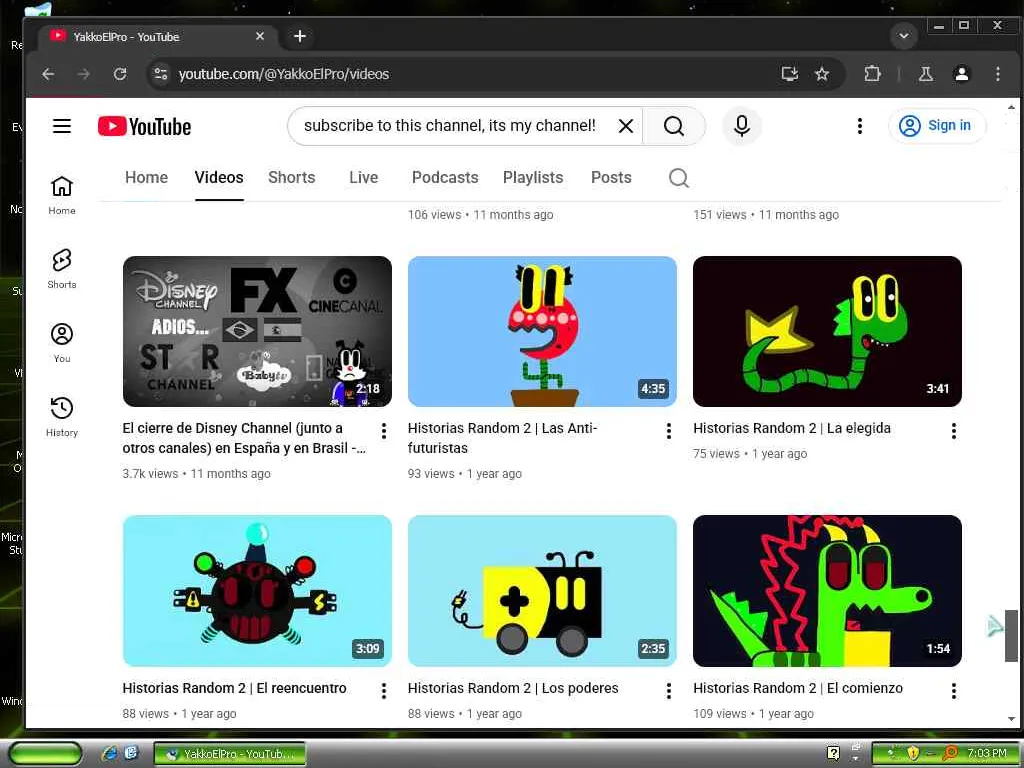1024x768 pixels.
Task: Click the install app icon in address bar
Action: 790,74
